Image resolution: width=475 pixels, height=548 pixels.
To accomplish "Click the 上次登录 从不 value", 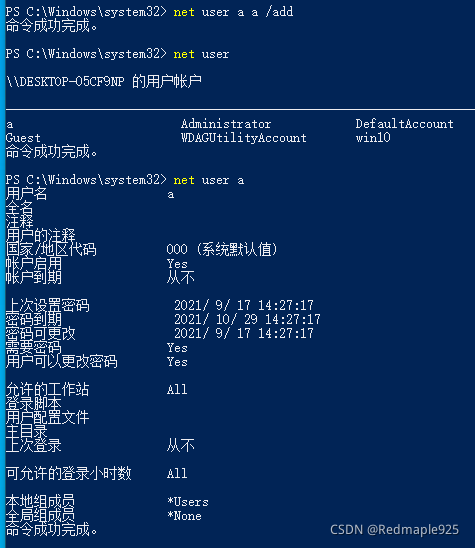I will 180,446.
